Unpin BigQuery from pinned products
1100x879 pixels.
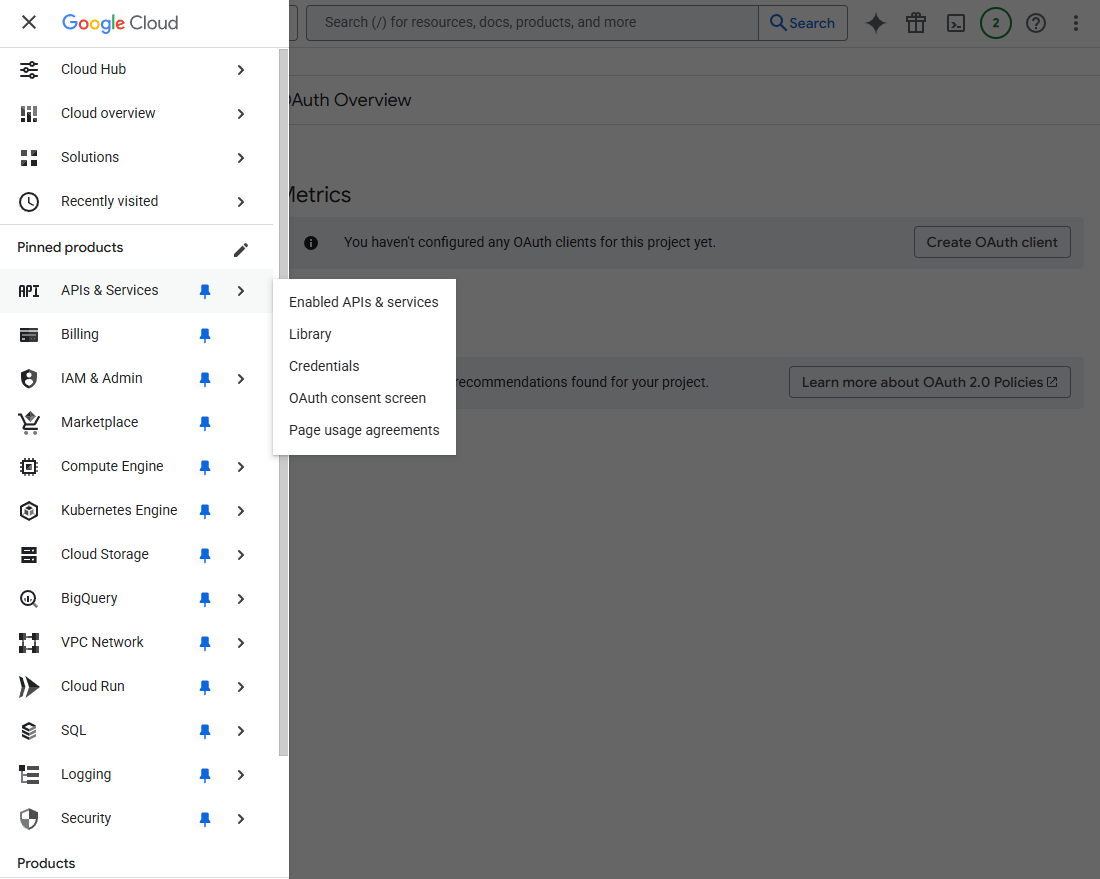pos(205,599)
